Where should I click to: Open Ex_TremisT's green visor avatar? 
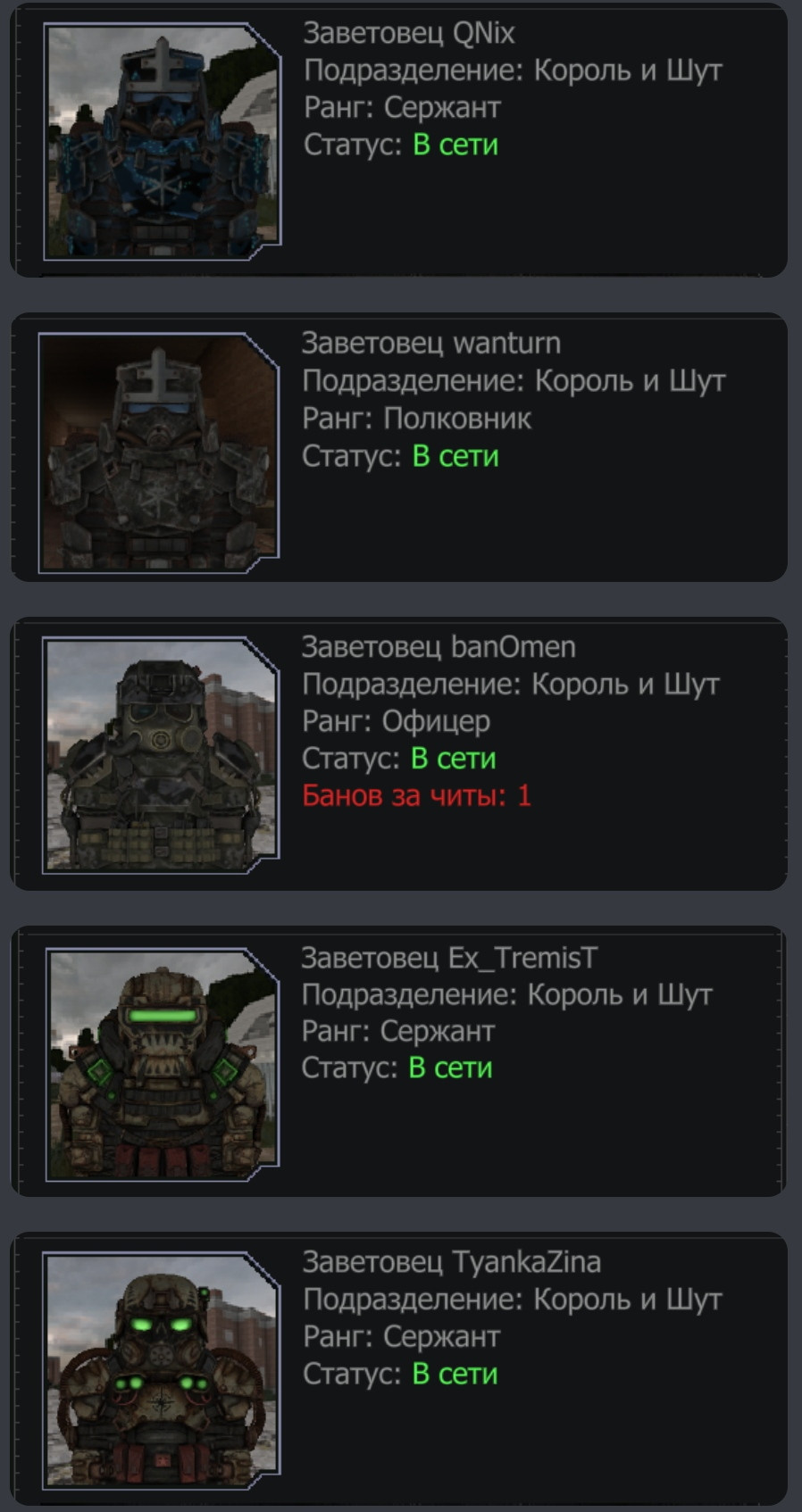[163, 1064]
